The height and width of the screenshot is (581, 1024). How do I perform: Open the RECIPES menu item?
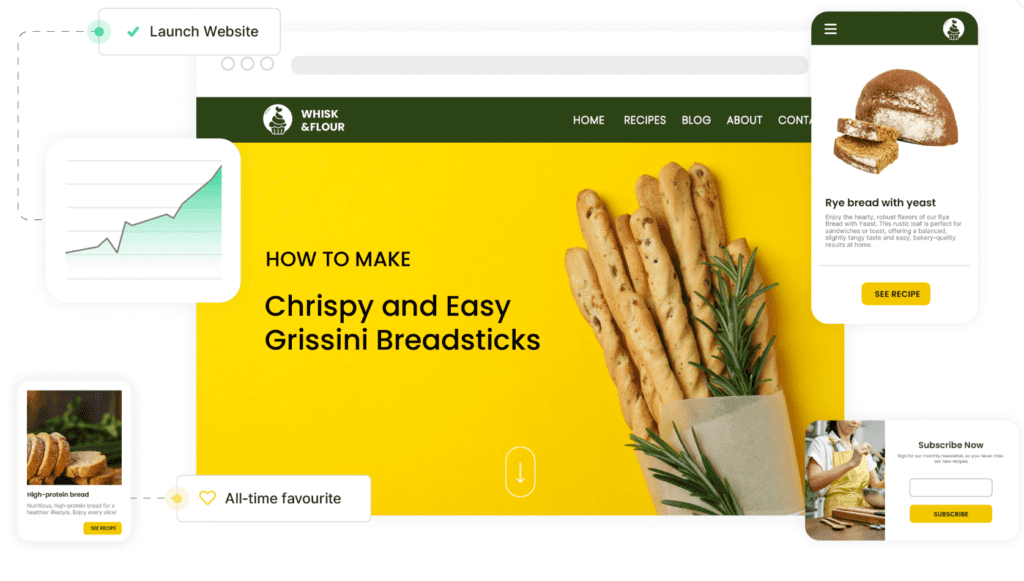pyautogui.click(x=645, y=120)
